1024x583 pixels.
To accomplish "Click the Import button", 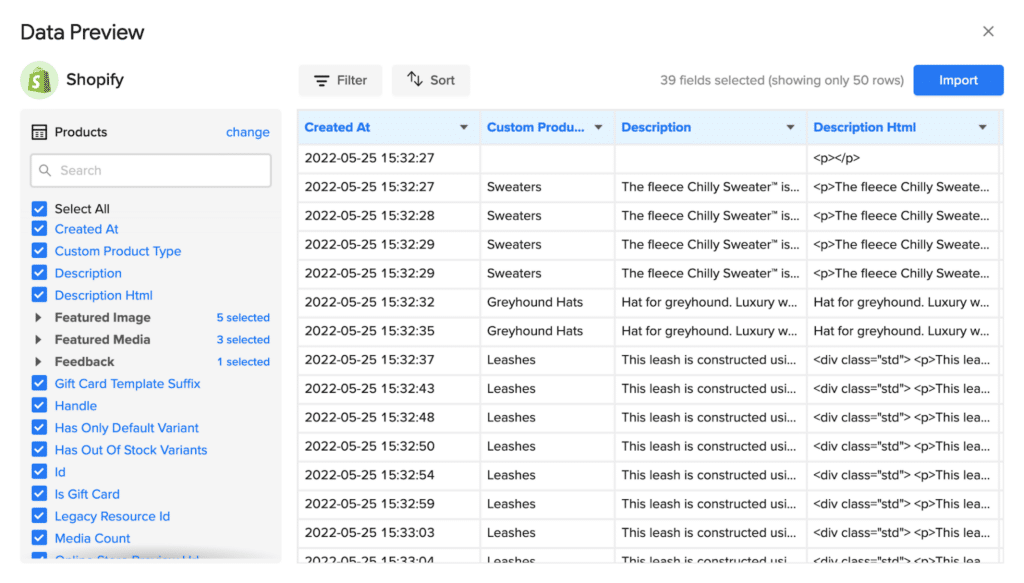I will point(957,81).
